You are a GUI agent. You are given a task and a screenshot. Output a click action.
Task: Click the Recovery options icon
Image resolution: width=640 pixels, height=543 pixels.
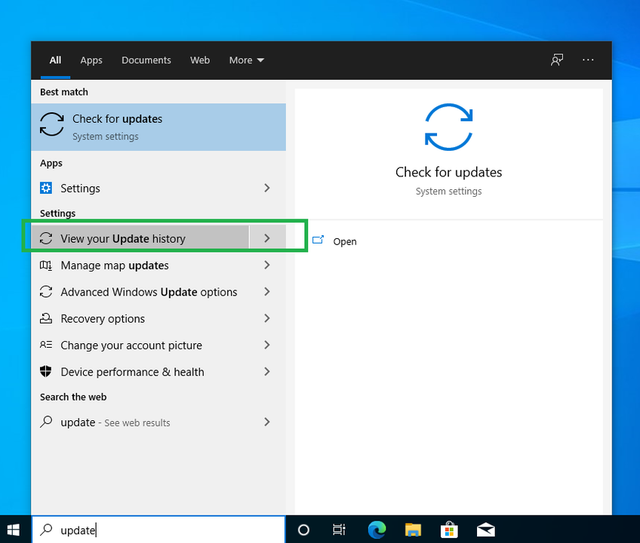tap(46, 318)
